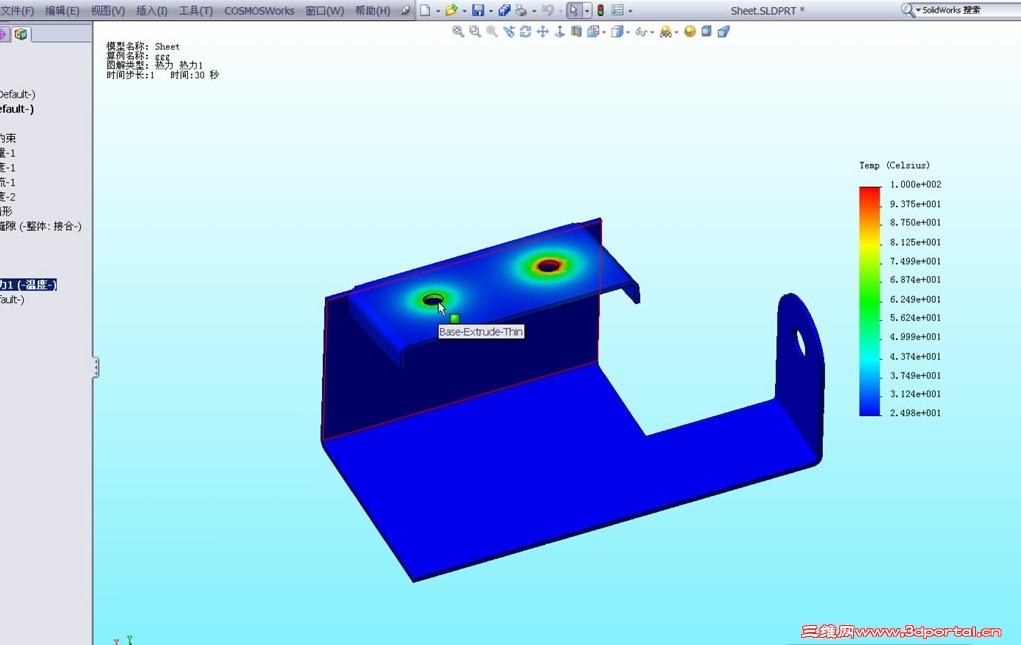The height and width of the screenshot is (645, 1021).
Task: Select the 热力1 (-温度-) plot item
Action: pos(28,284)
